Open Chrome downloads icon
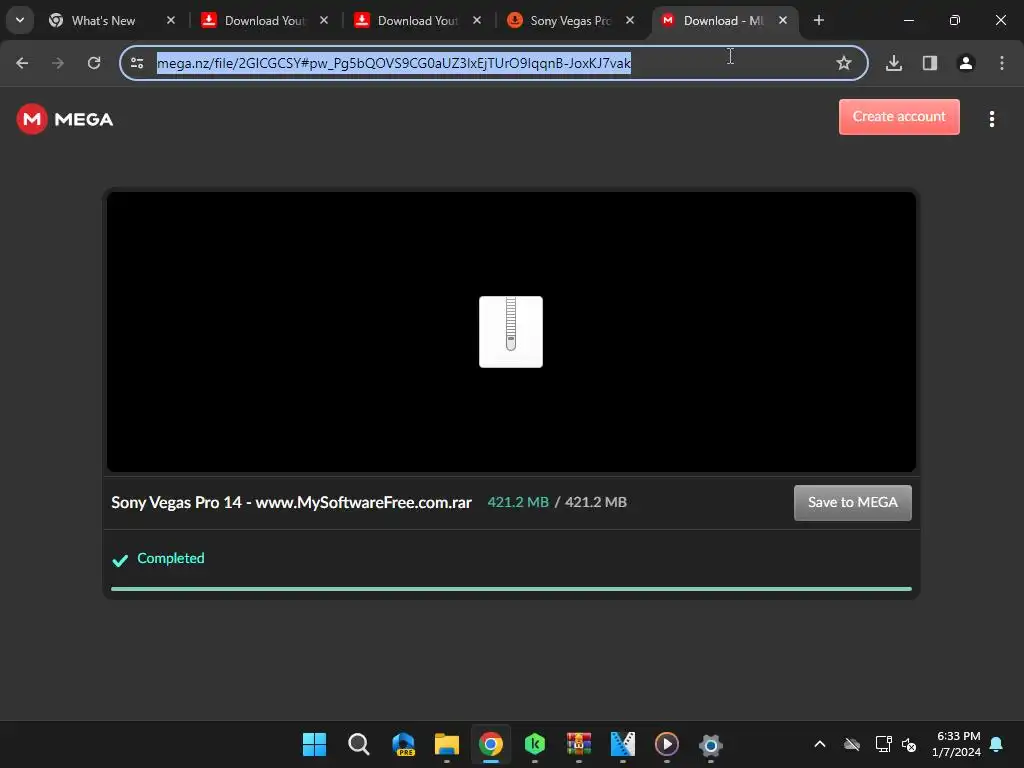Image resolution: width=1024 pixels, height=768 pixels. click(x=894, y=63)
